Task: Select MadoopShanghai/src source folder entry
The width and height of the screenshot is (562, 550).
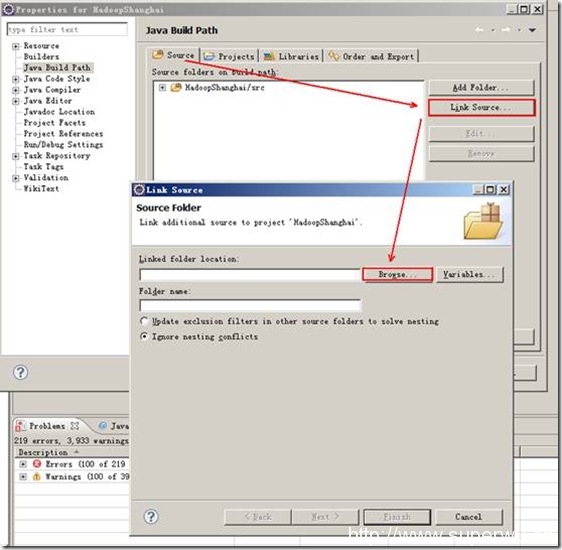Action: tap(224, 87)
